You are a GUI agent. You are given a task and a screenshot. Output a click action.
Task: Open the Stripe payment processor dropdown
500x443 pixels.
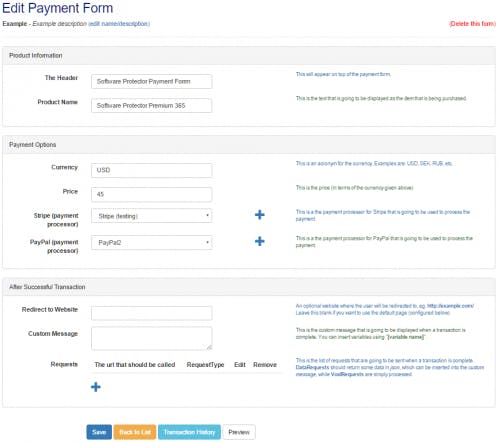click(152, 216)
